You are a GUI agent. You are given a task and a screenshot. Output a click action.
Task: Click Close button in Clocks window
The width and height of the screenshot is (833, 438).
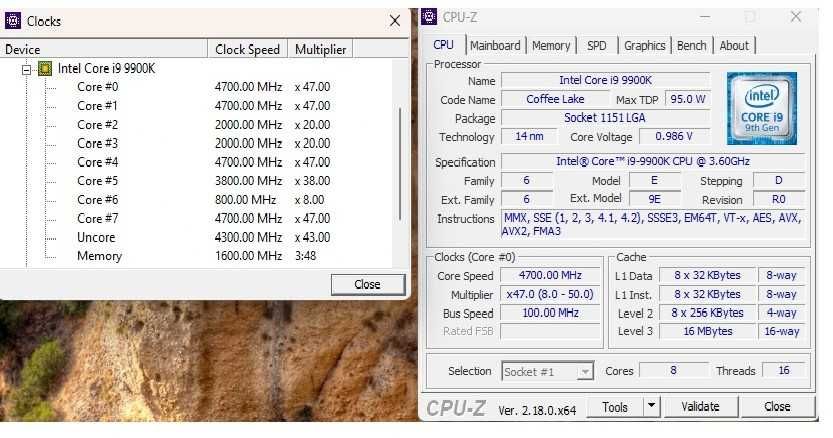coord(368,284)
